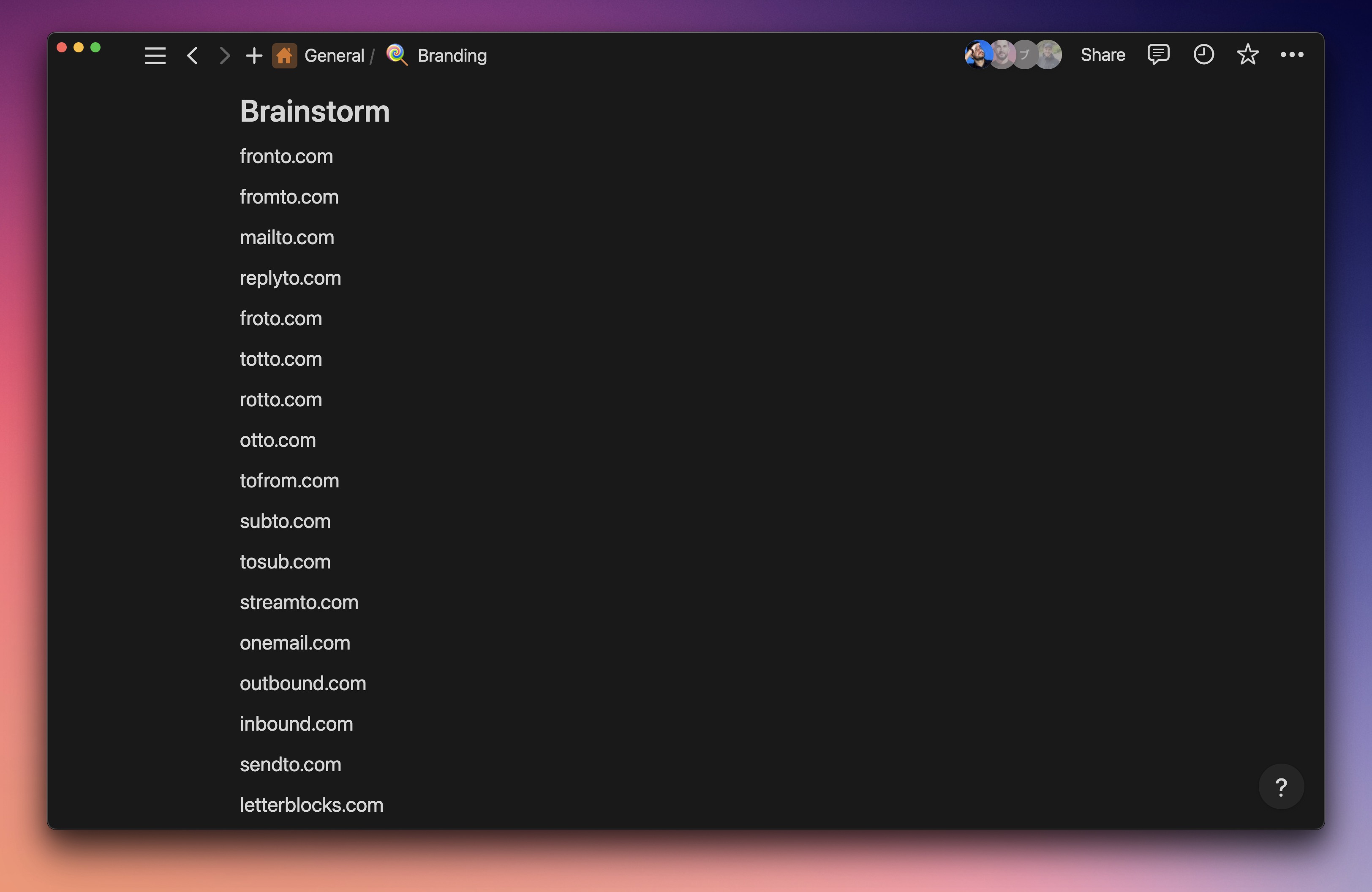The image size is (1372, 892).
Task: Open the three-dots more options menu
Action: pyautogui.click(x=1291, y=54)
